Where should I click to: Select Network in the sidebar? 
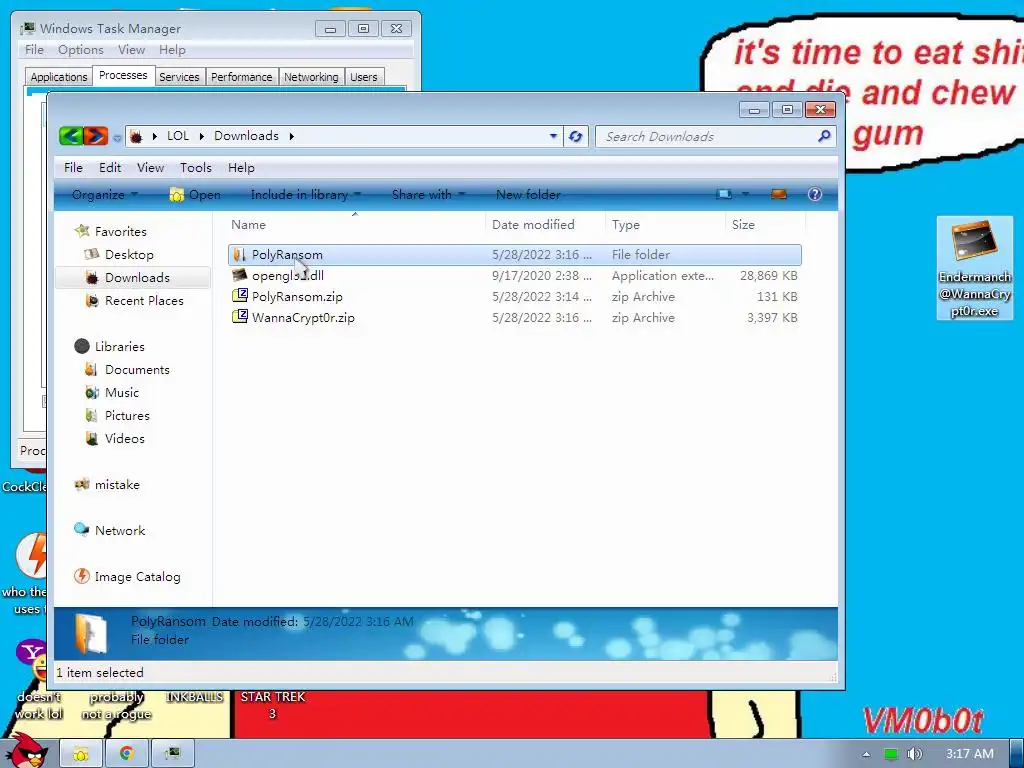(x=120, y=530)
